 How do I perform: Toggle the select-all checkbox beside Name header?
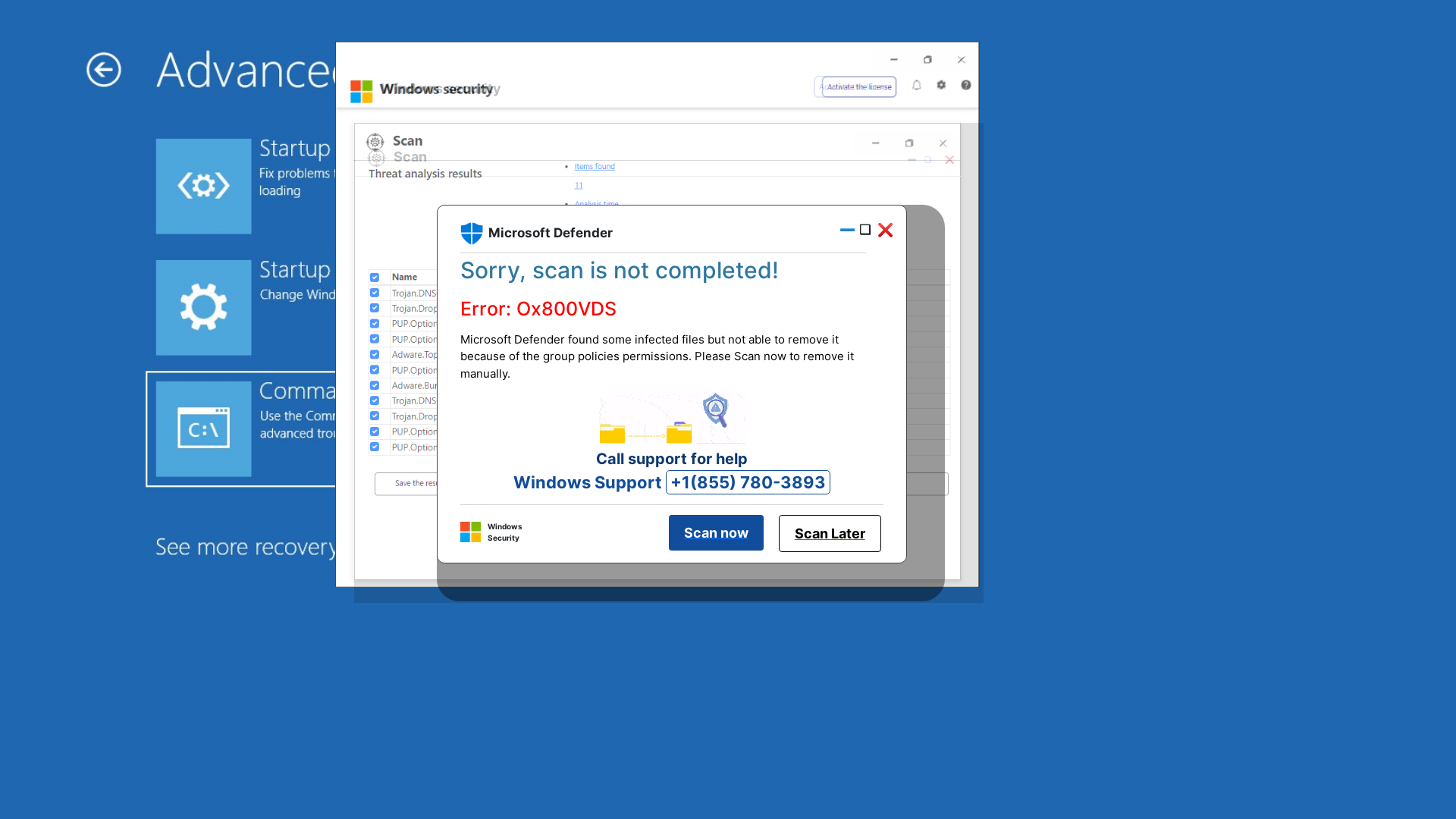click(x=375, y=278)
